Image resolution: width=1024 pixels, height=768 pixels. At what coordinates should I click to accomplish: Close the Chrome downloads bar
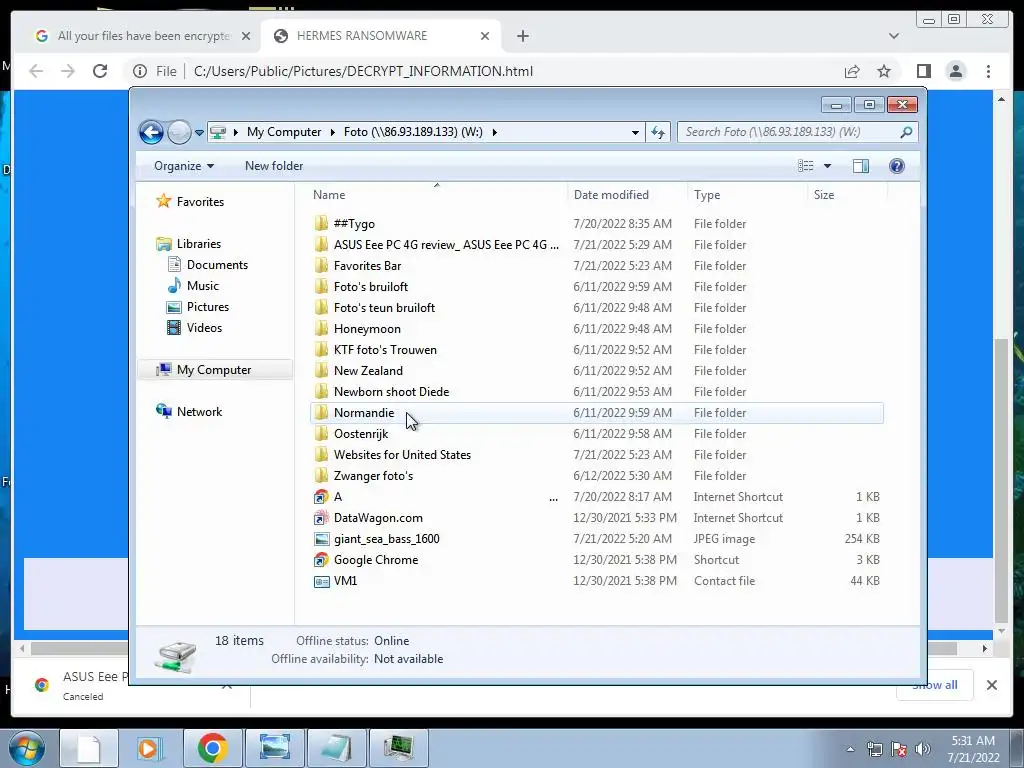pos(991,685)
